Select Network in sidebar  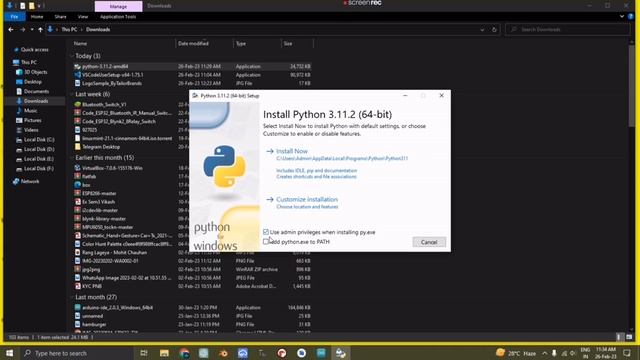(30, 181)
